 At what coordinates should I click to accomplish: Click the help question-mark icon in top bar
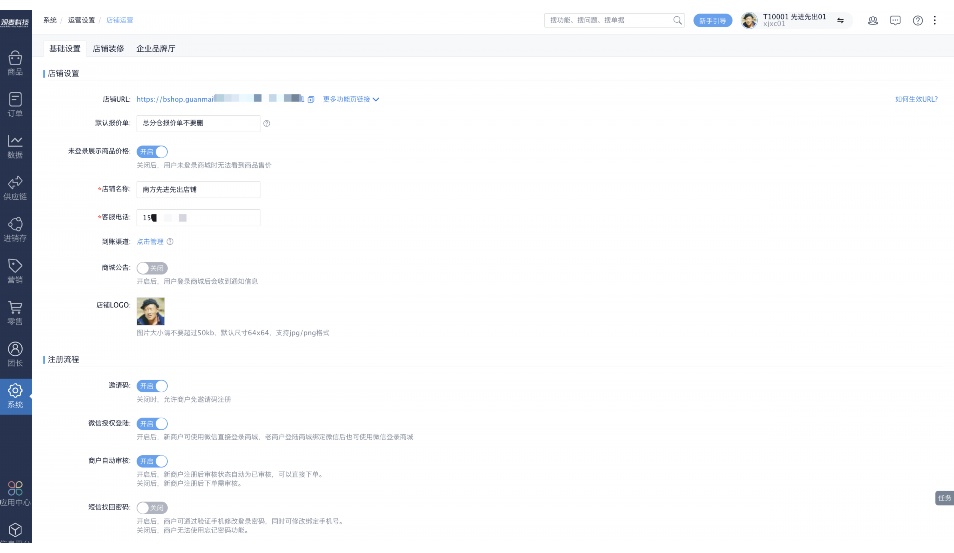(x=917, y=20)
